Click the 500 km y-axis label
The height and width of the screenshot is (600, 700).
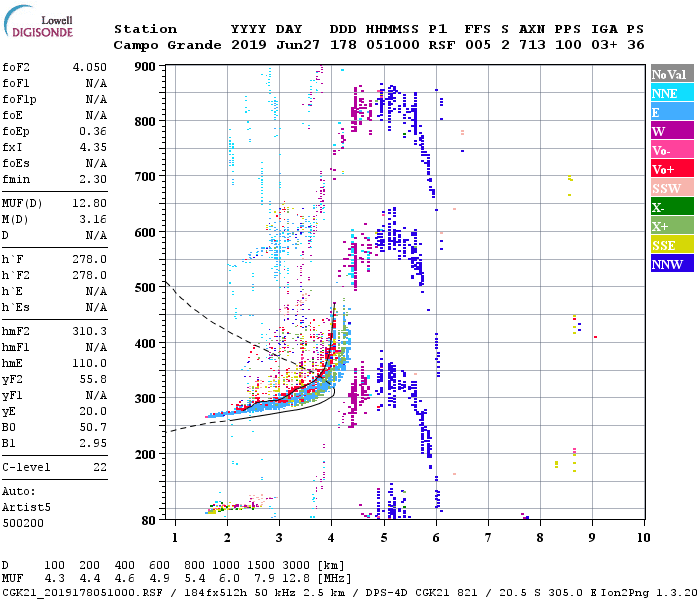(145, 288)
